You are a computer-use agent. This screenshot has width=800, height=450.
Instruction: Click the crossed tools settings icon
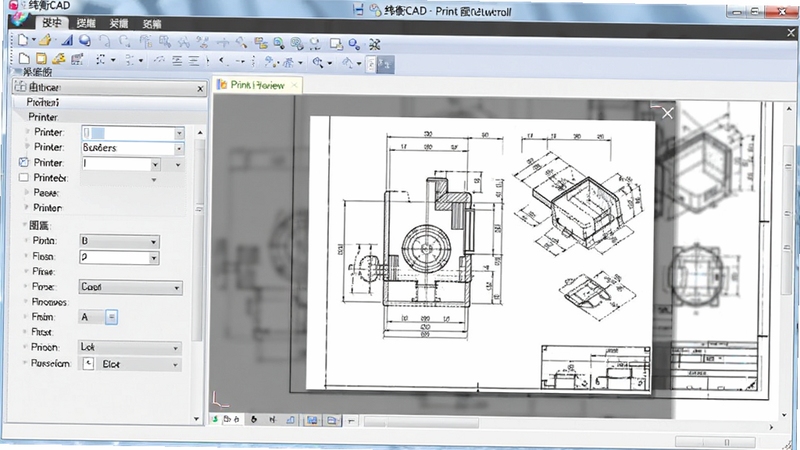click(374, 44)
